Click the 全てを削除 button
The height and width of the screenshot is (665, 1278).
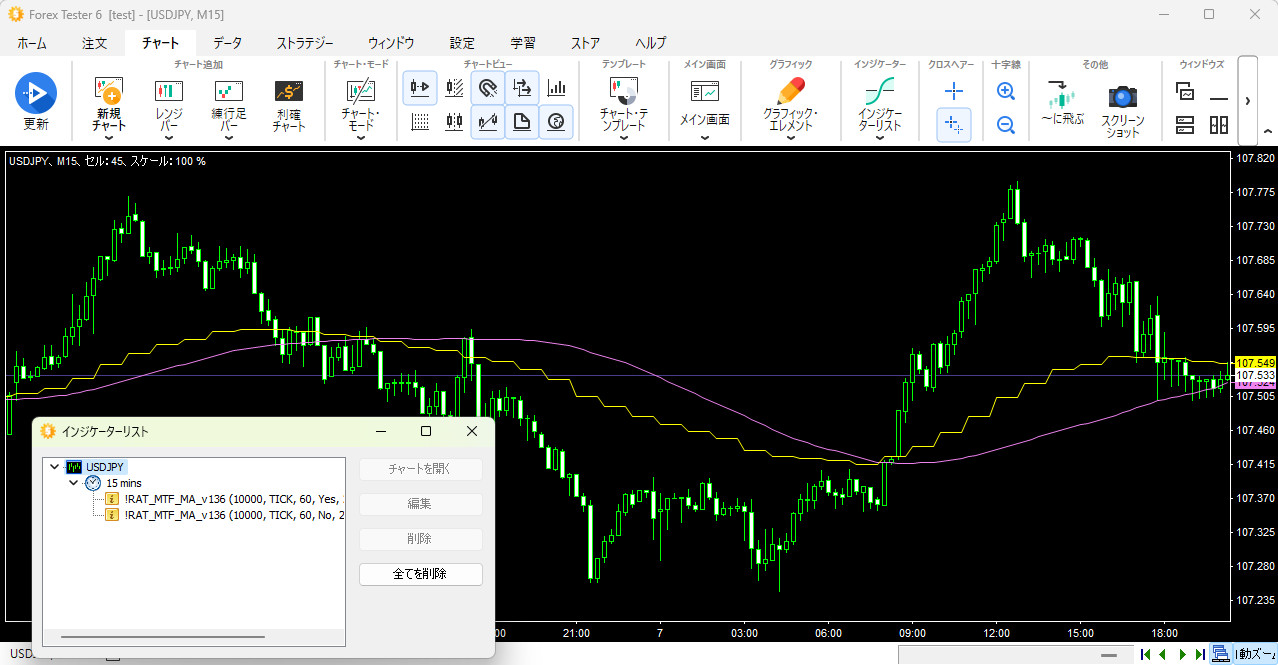tap(420, 574)
